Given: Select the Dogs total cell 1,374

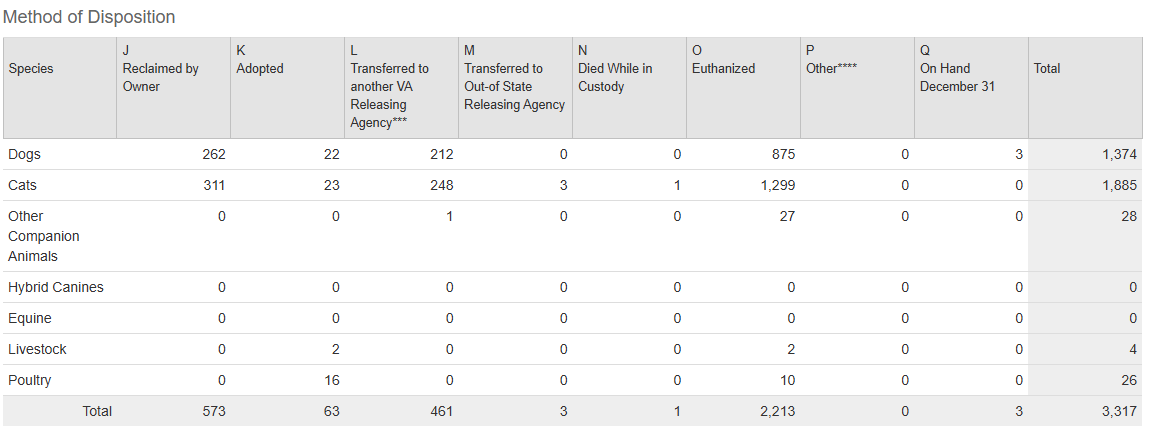Looking at the screenshot, I should pos(1115,155).
